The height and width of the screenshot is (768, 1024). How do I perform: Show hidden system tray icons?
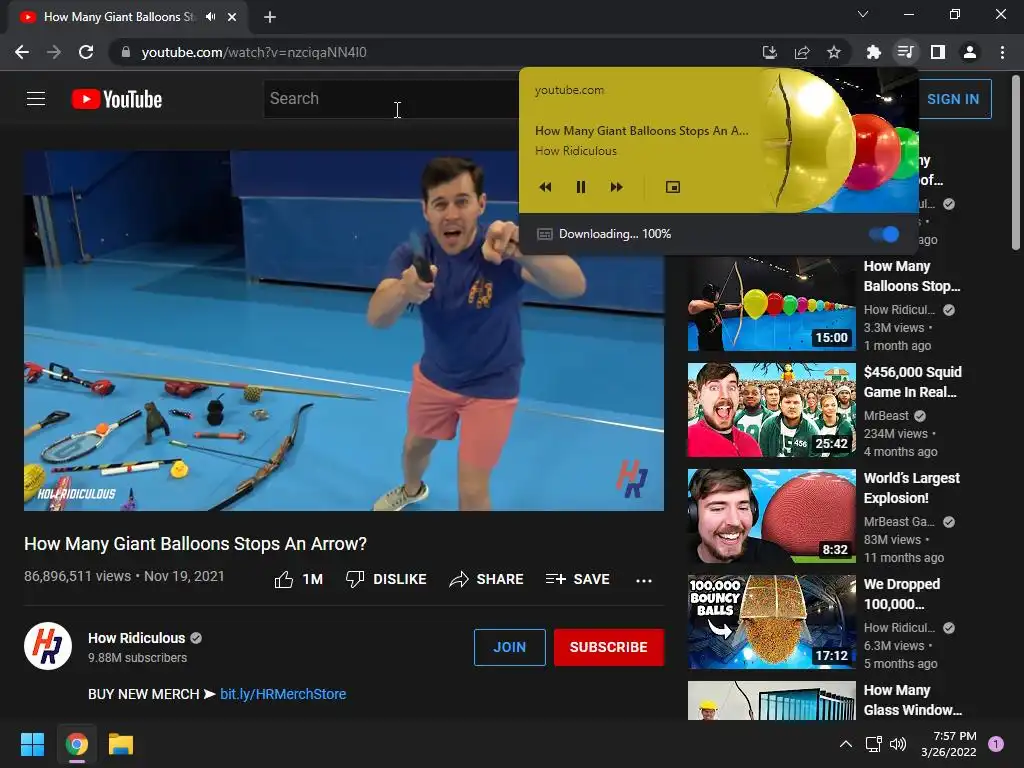pyautogui.click(x=846, y=744)
